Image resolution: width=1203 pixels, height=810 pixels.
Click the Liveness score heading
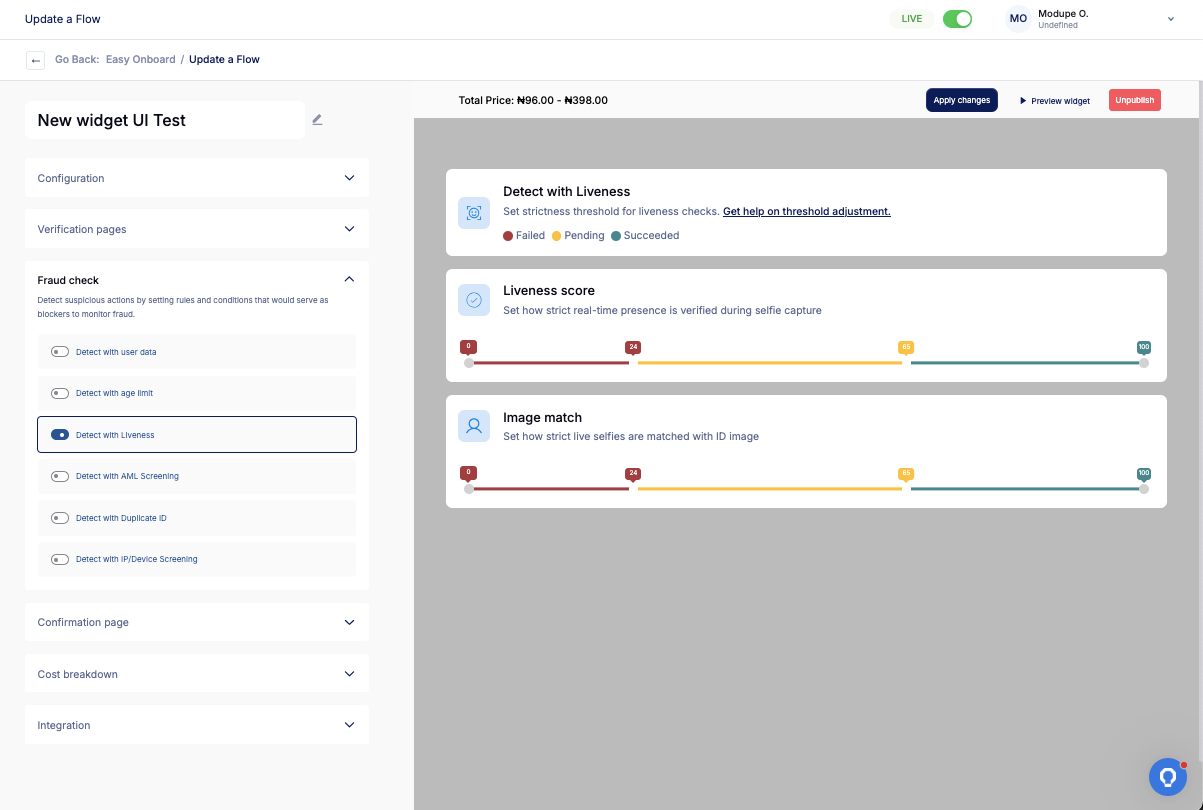(x=549, y=291)
